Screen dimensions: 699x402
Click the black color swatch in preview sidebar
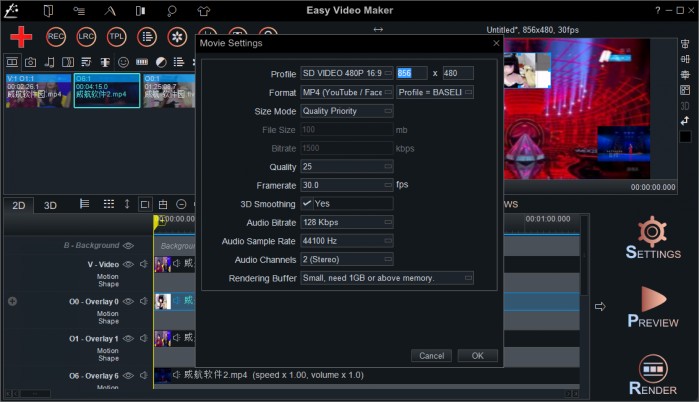point(685,136)
